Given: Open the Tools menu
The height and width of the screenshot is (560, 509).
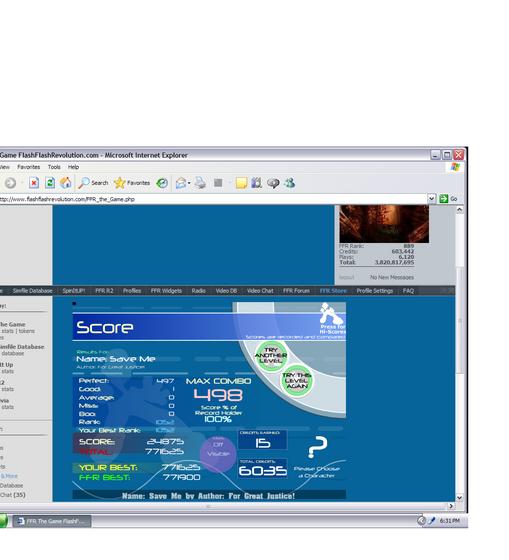Looking at the screenshot, I should (54, 167).
